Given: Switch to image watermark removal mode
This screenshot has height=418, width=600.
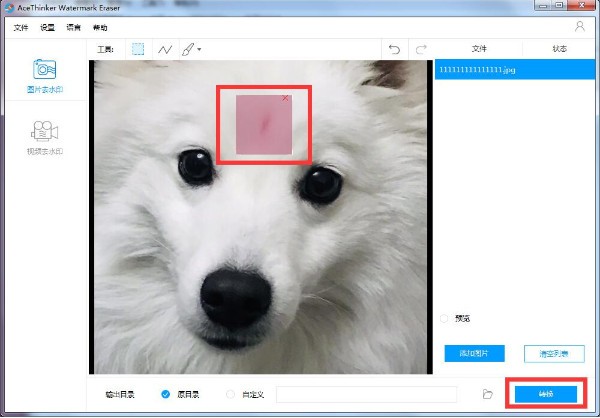Looking at the screenshot, I should [x=45, y=76].
